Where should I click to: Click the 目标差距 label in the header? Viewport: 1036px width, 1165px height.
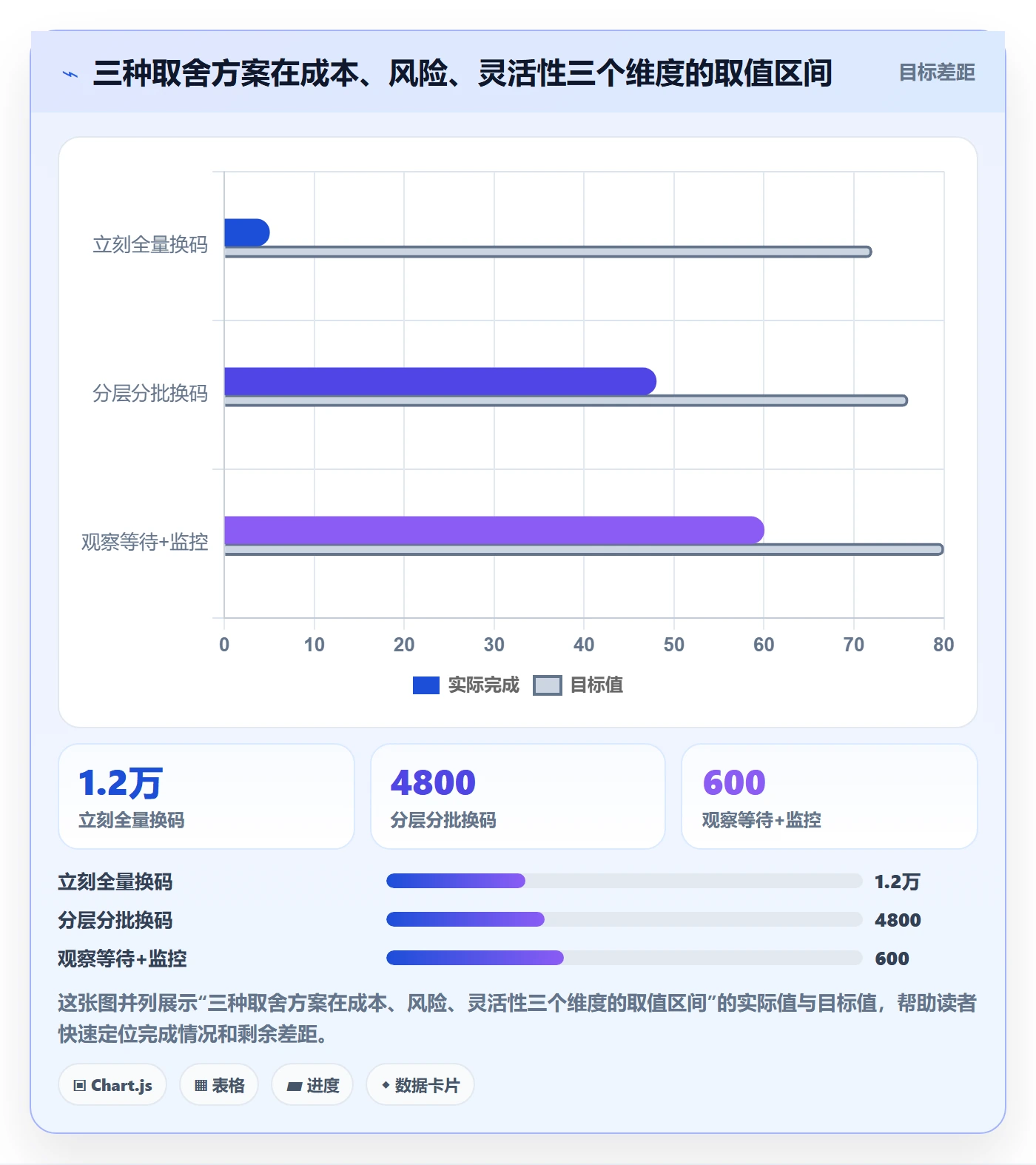coord(937,73)
